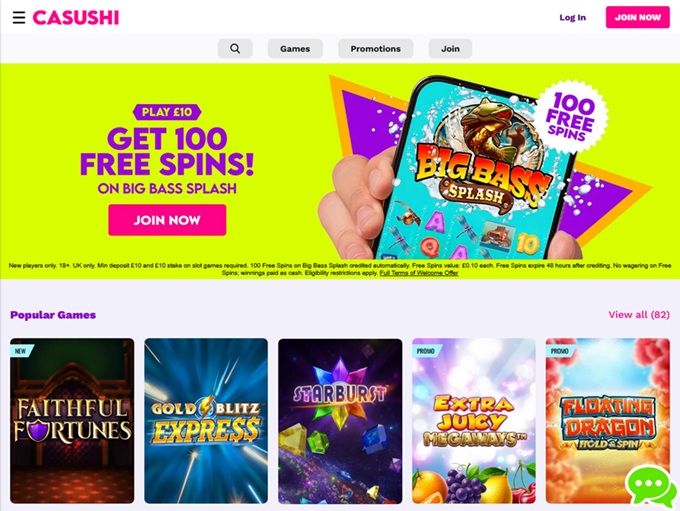Click the Casushi logo
Image resolution: width=680 pixels, height=511 pixels.
75,17
